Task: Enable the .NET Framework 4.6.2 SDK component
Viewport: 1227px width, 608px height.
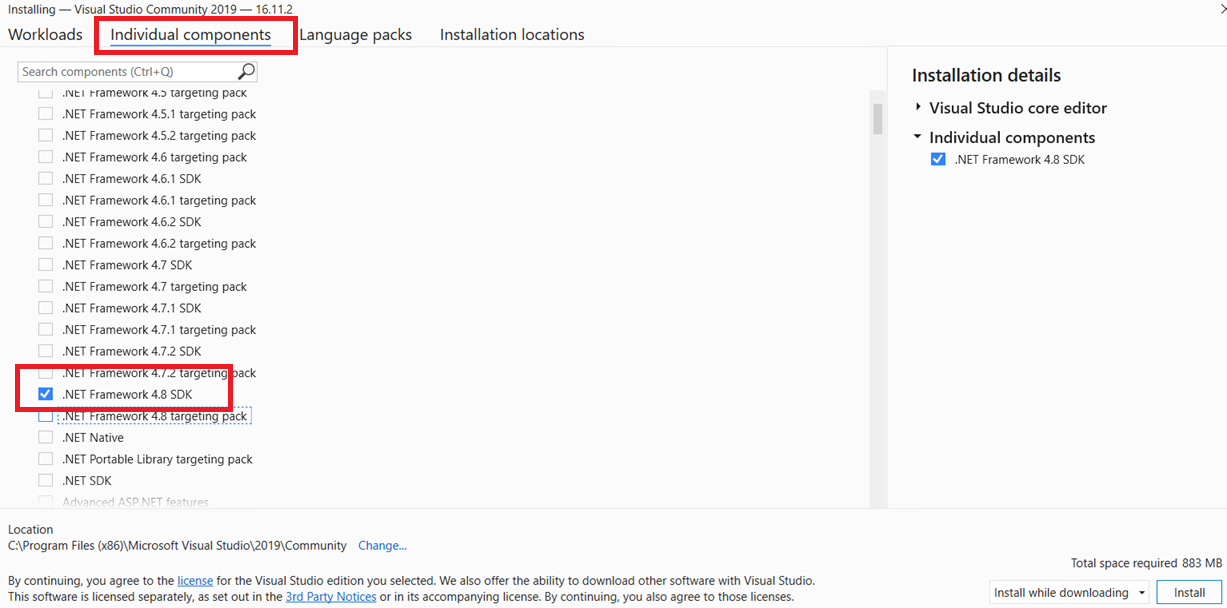Action: tap(45, 222)
